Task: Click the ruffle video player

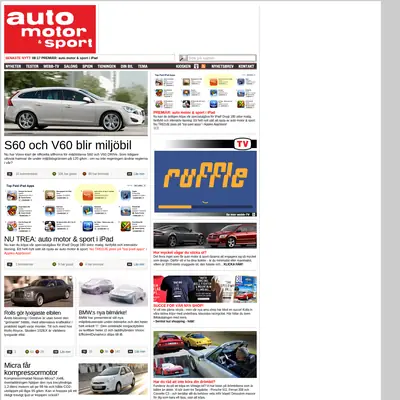Action: tap(205, 182)
